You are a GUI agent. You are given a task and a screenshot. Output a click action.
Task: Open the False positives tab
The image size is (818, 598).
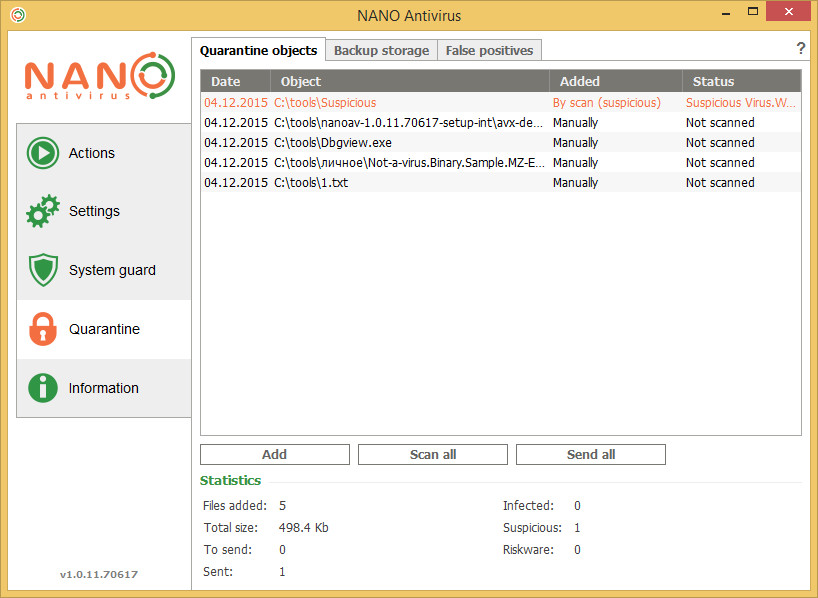489,50
